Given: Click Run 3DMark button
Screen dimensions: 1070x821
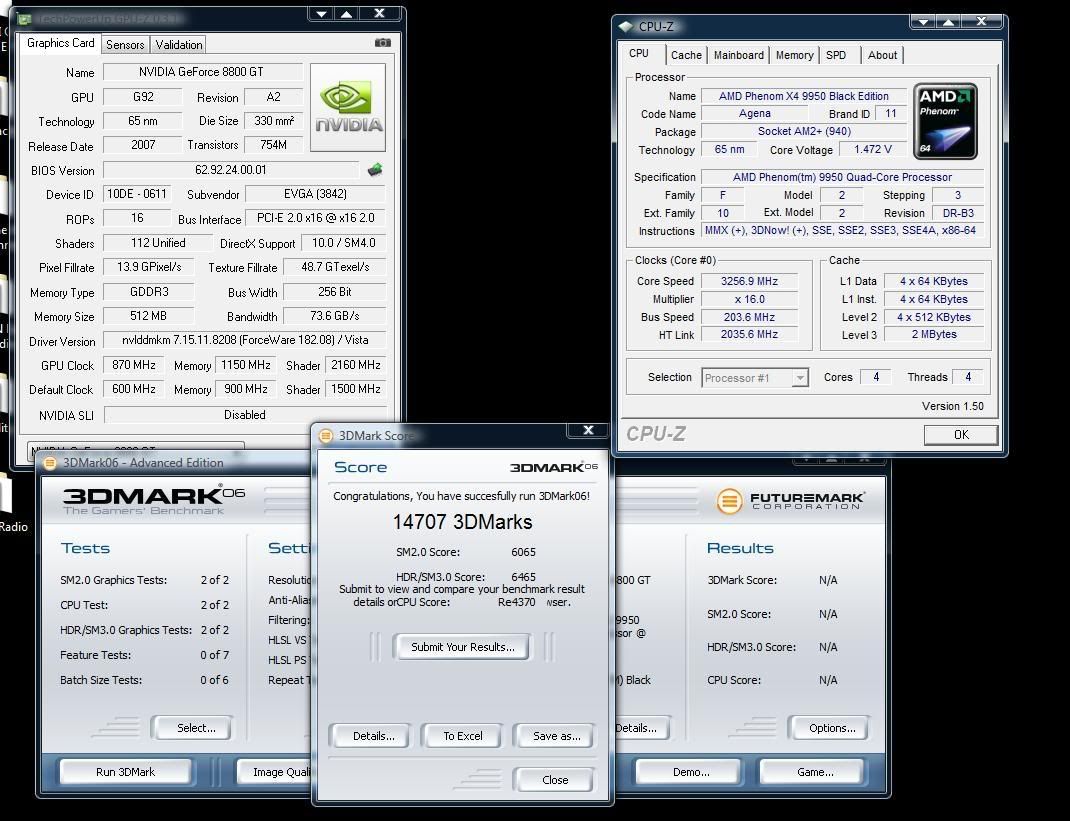Looking at the screenshot, I should point(125,772).
